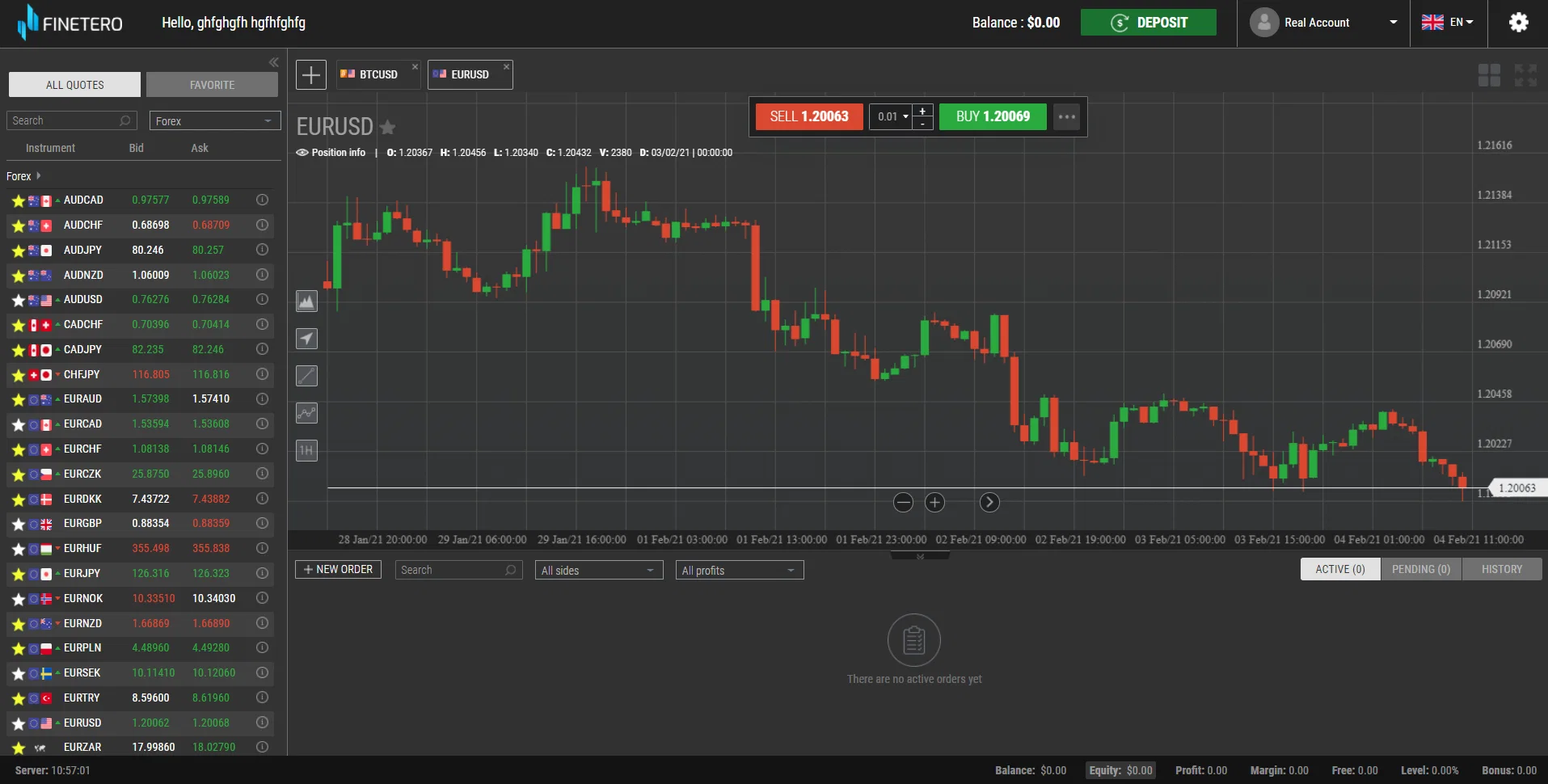
Task: Open the Forex category dropdown
Action: click(x=215, y=120)
